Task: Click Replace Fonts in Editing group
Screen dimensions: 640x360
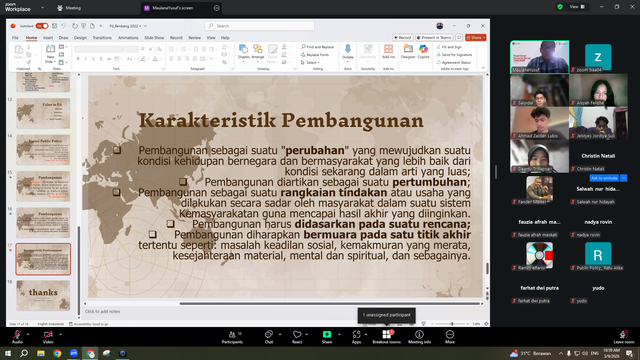Action: pyautogui.click(x=315, y=55)
